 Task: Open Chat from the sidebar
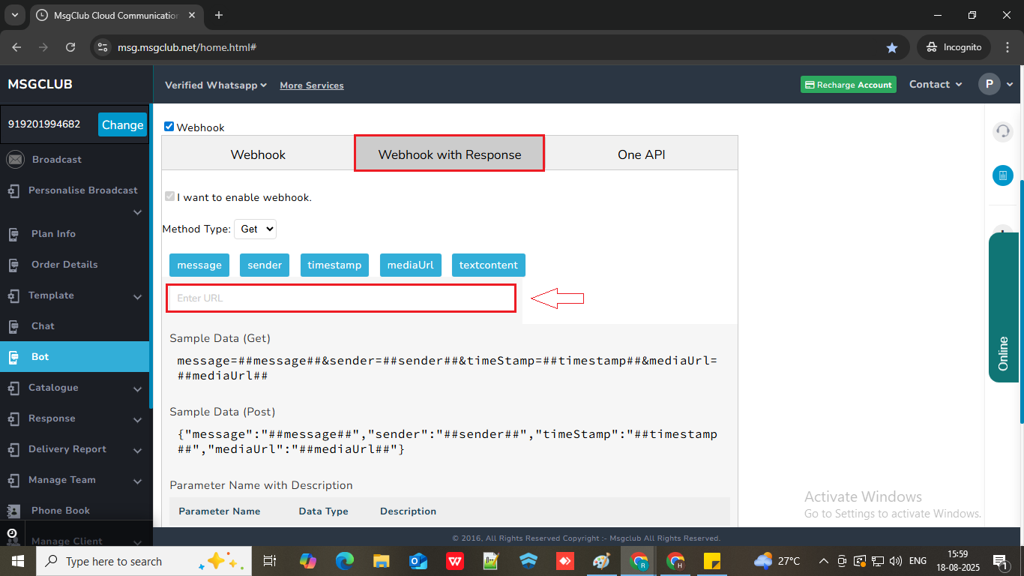click(43, 327)
